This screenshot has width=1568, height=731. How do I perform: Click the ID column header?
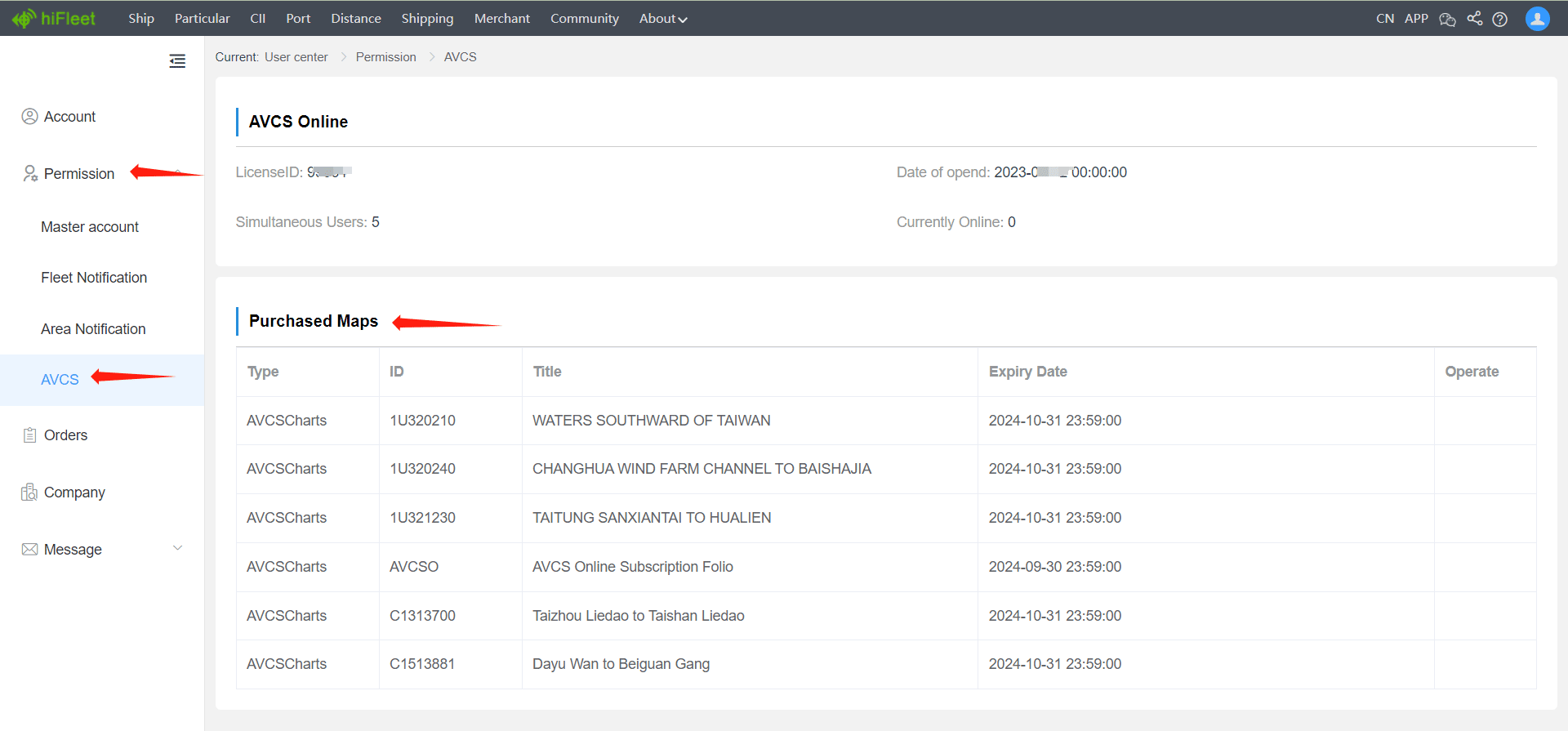397,372
